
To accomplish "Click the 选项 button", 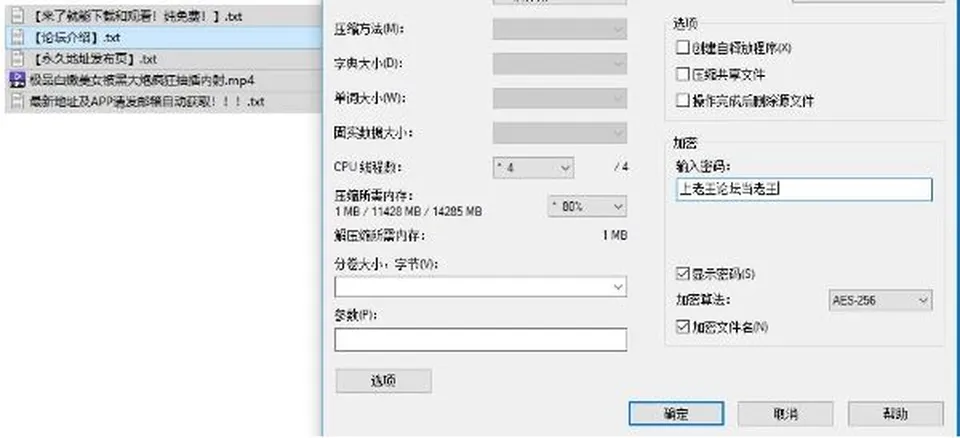I will [383, 380].
